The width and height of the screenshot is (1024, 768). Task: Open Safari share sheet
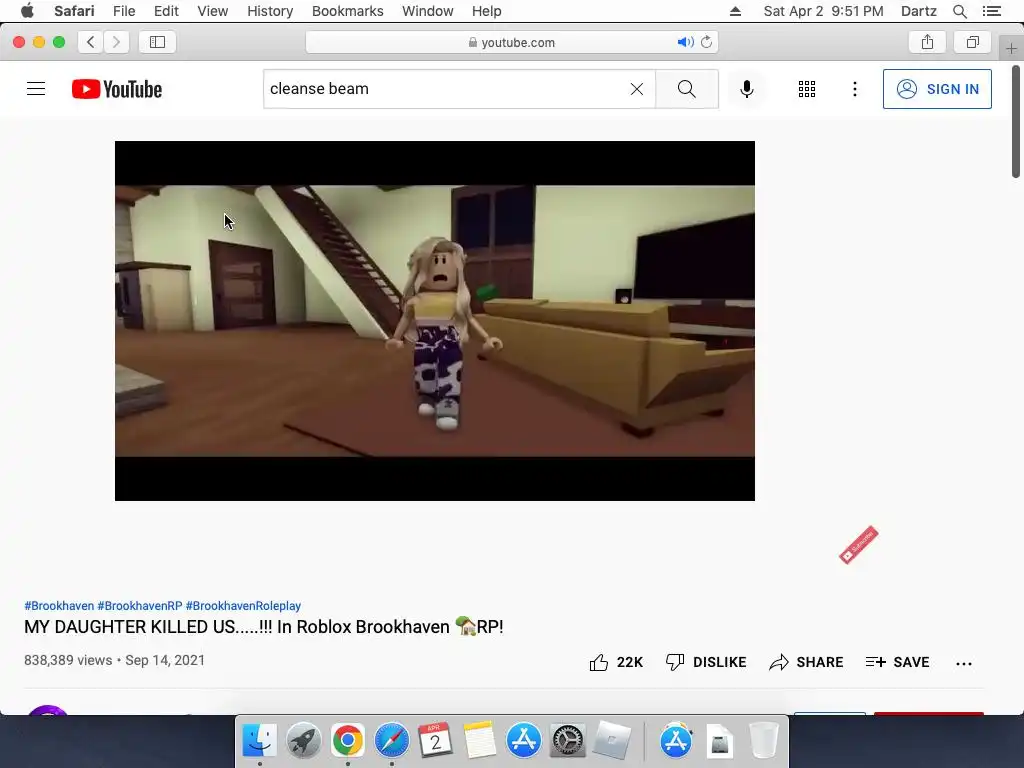pos(927,42)
